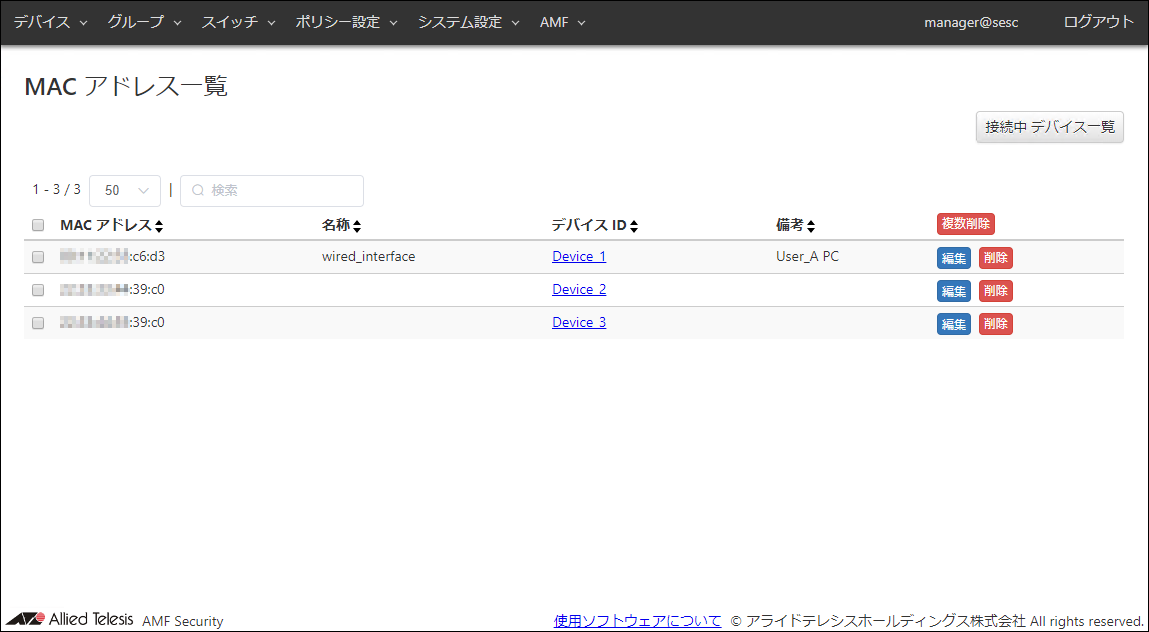1149x632 pixels.
Task: Select the checkbox for Device_3 row
Action: pos(38,323)
